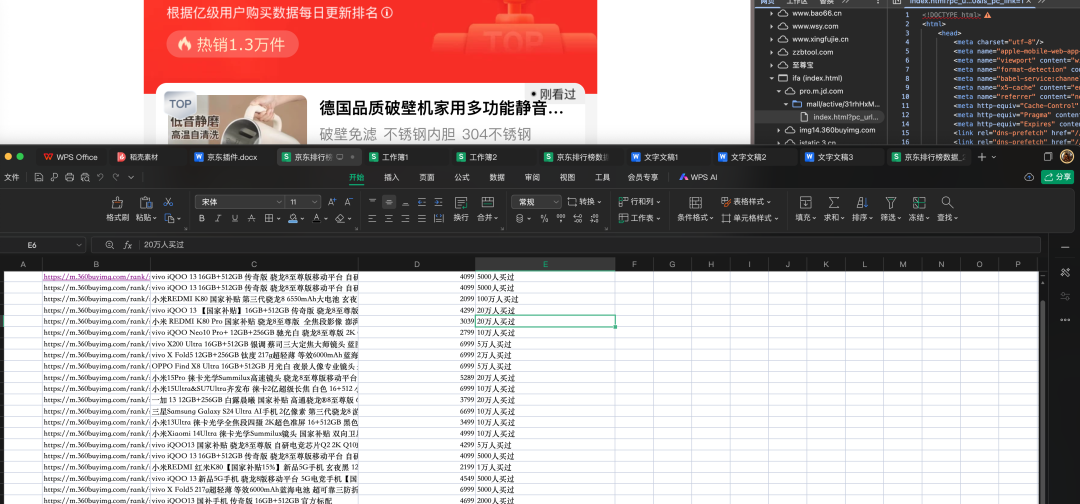Click the cloud sync icon beside Share
The height and width of the screenshot is (504, 1080).
[1029, 177]
